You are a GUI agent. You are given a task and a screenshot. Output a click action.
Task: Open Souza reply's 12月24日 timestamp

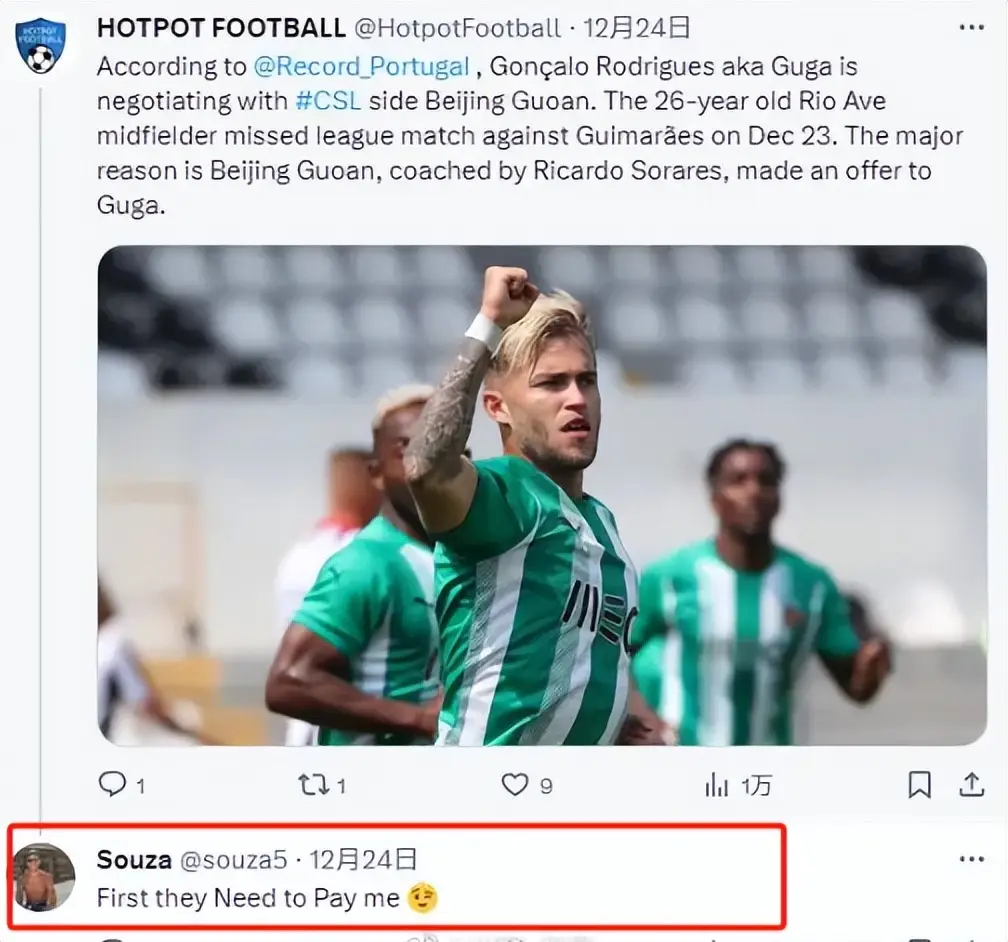pos(363,859)
